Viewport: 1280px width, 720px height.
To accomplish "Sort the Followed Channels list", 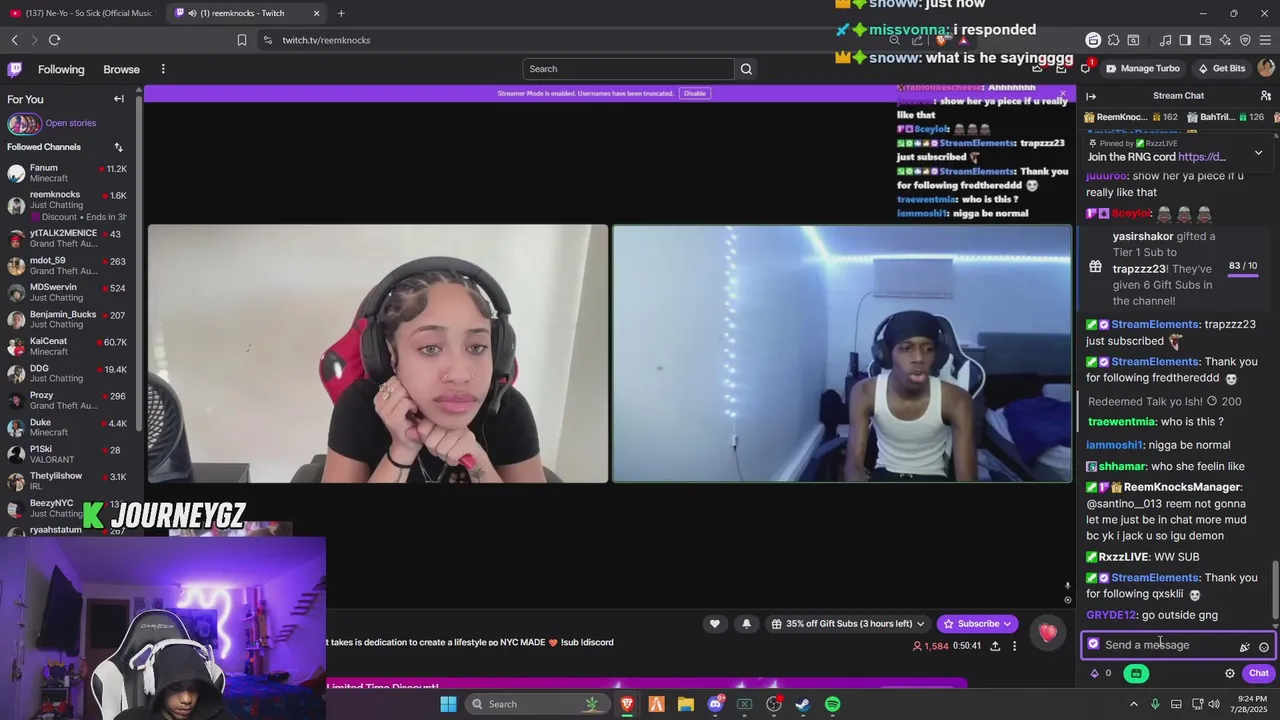I will tap(119, 147).
